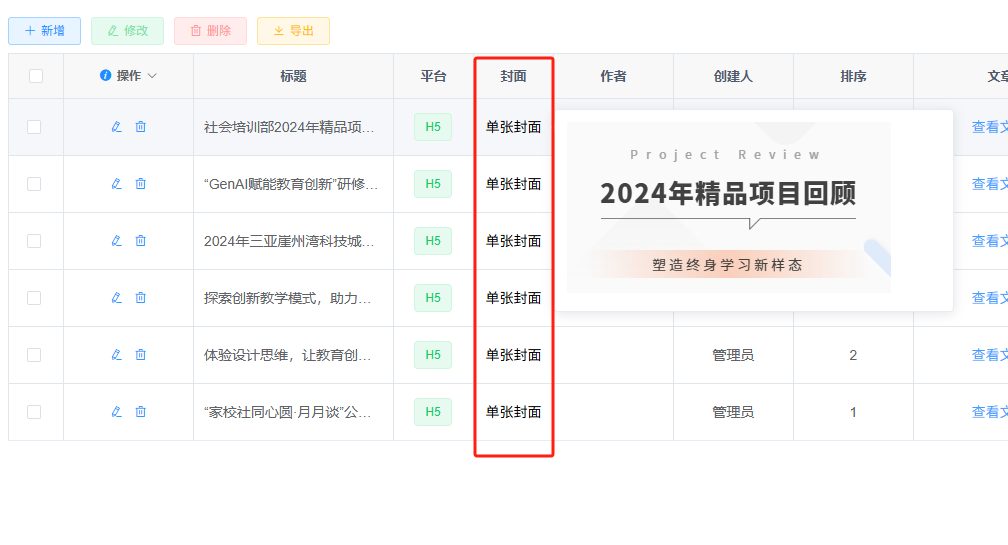1008x545 pixels.
Task: Click H5 tag in 2024年三亚崖州湾科技城 row
Action: point(433,241)
